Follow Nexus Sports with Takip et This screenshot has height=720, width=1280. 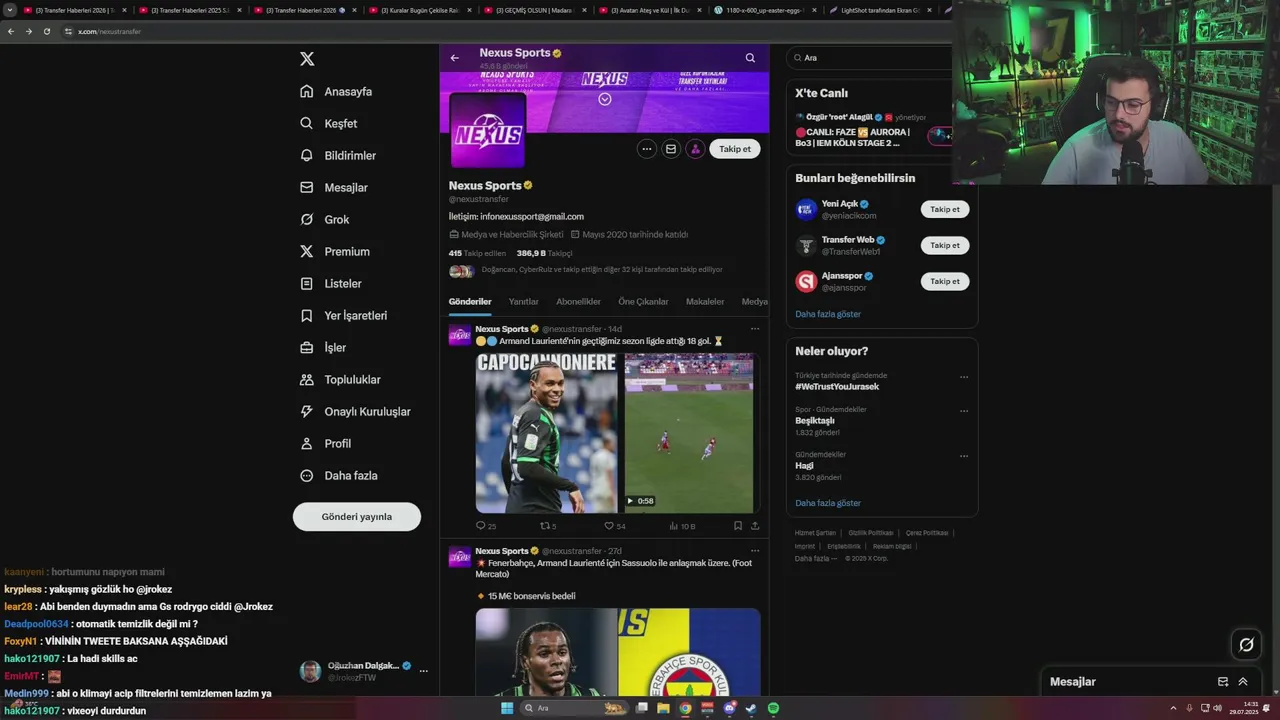[735, 149]
